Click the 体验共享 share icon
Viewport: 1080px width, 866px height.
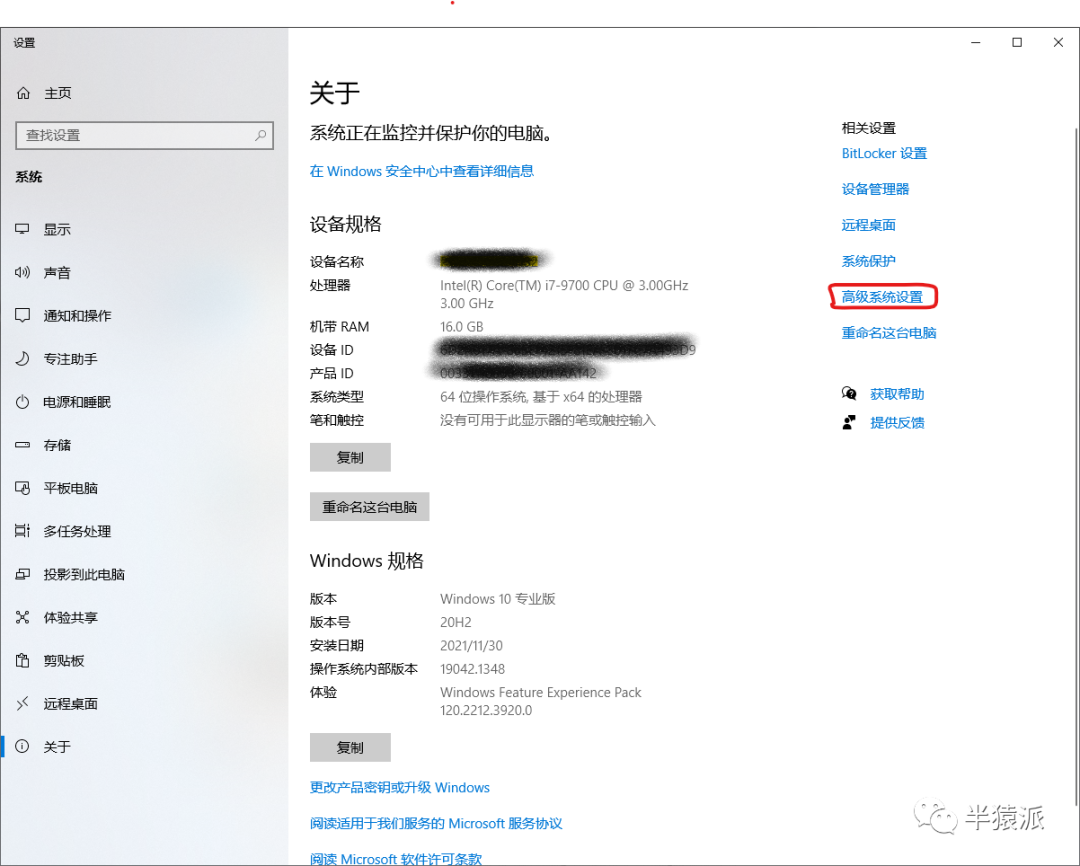[x=23, y=617]
